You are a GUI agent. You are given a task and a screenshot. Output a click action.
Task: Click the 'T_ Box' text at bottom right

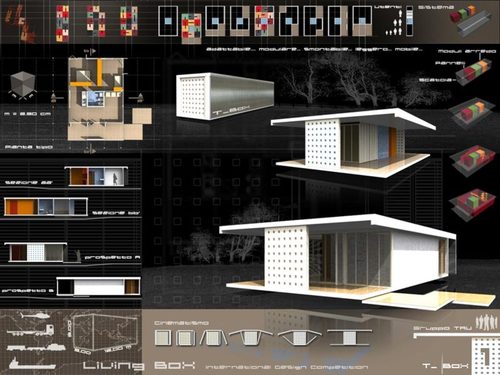point(445,366)
